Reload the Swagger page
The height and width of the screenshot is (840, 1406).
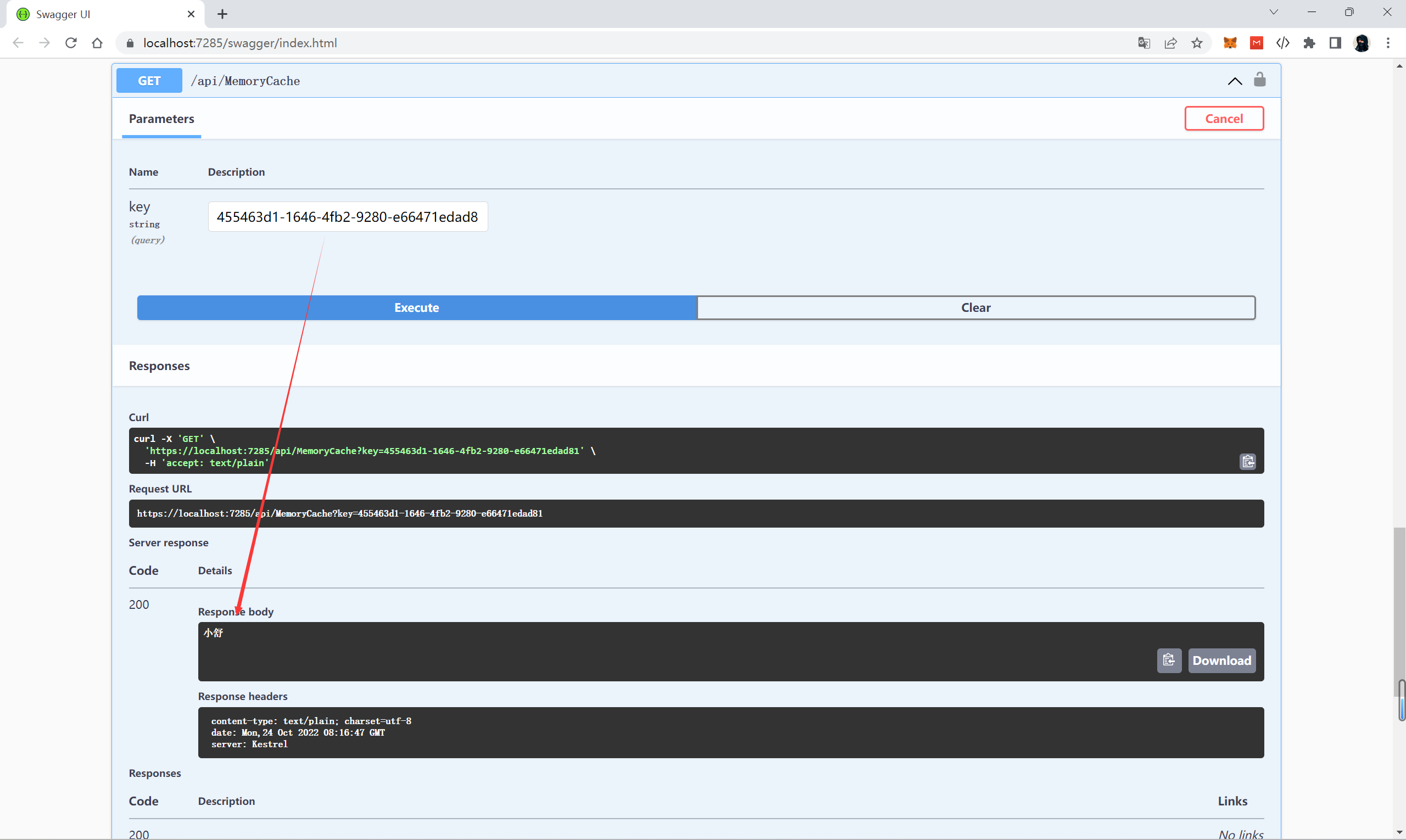coord(71,43)
